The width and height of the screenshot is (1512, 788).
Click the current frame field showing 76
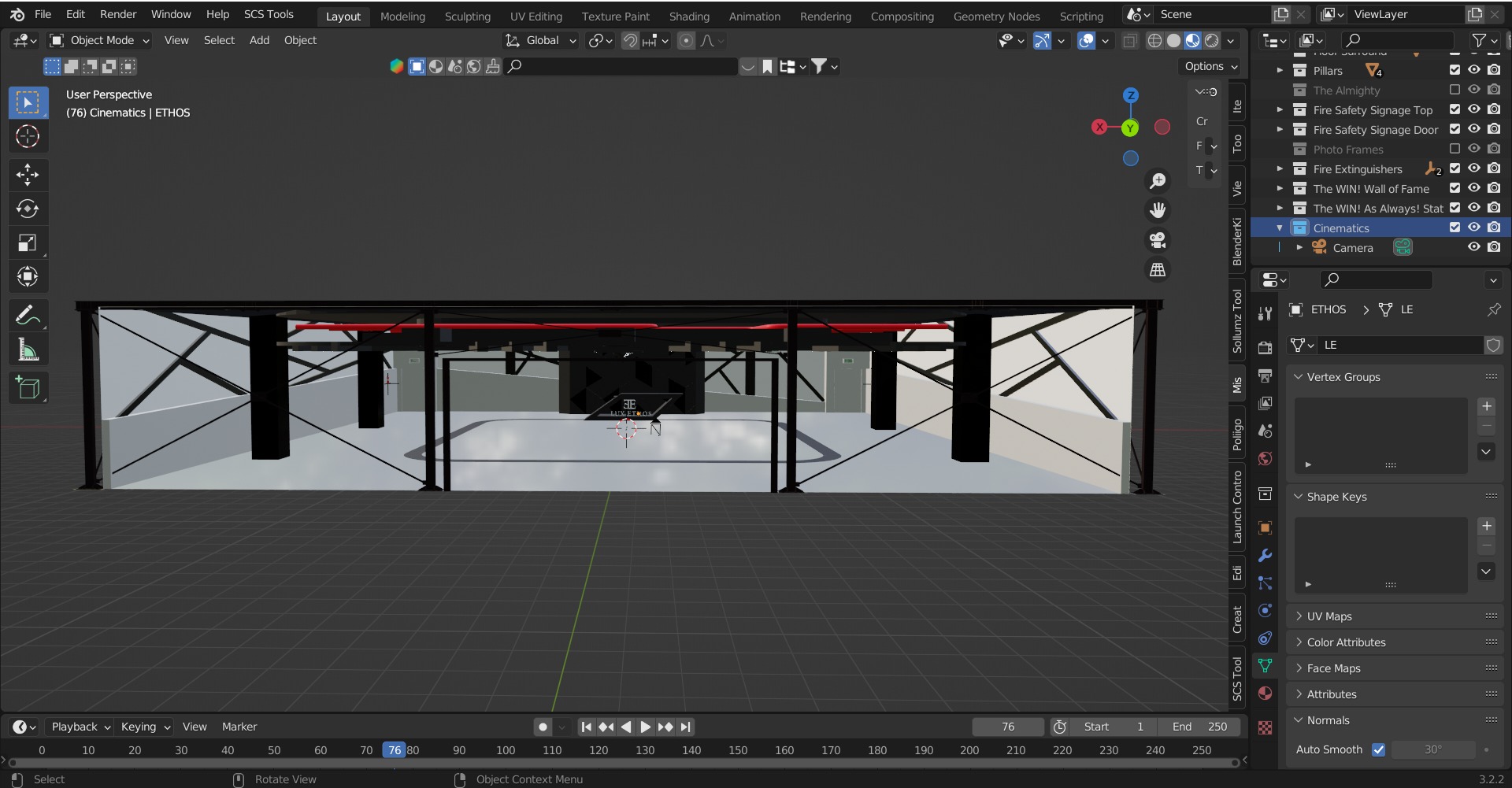coord(1008,727)
